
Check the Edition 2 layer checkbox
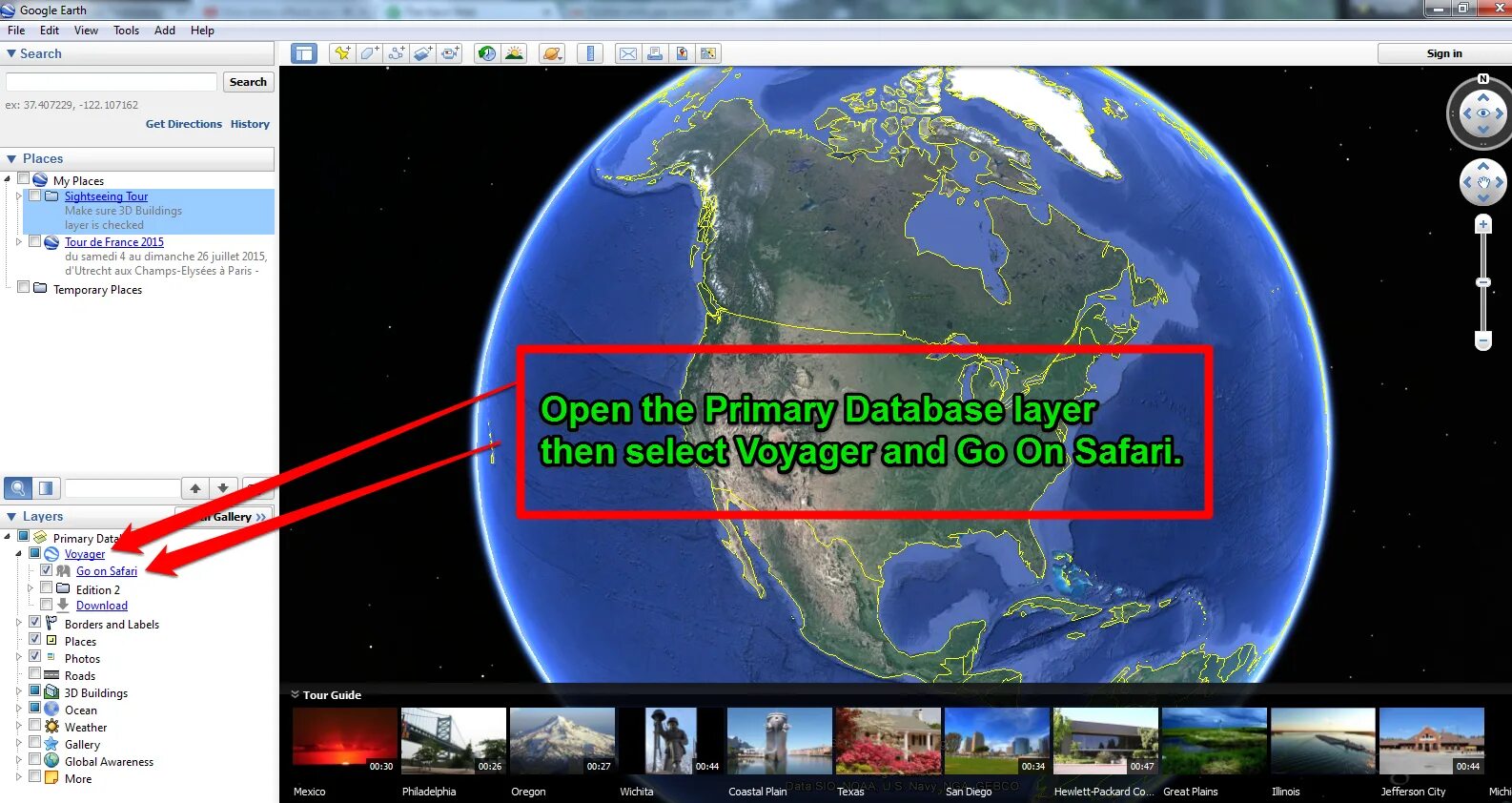(46, 588)
